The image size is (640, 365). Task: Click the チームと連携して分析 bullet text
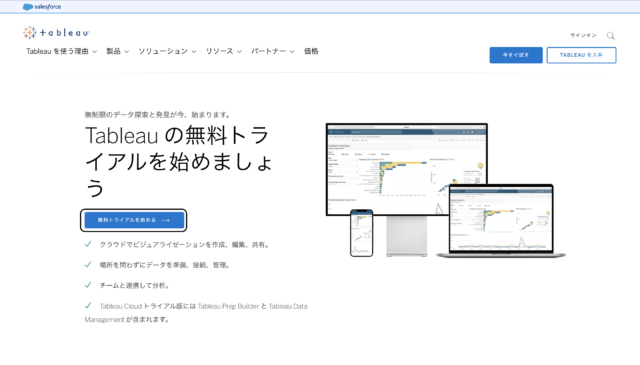pyautogui.click(x=135, y=285)
